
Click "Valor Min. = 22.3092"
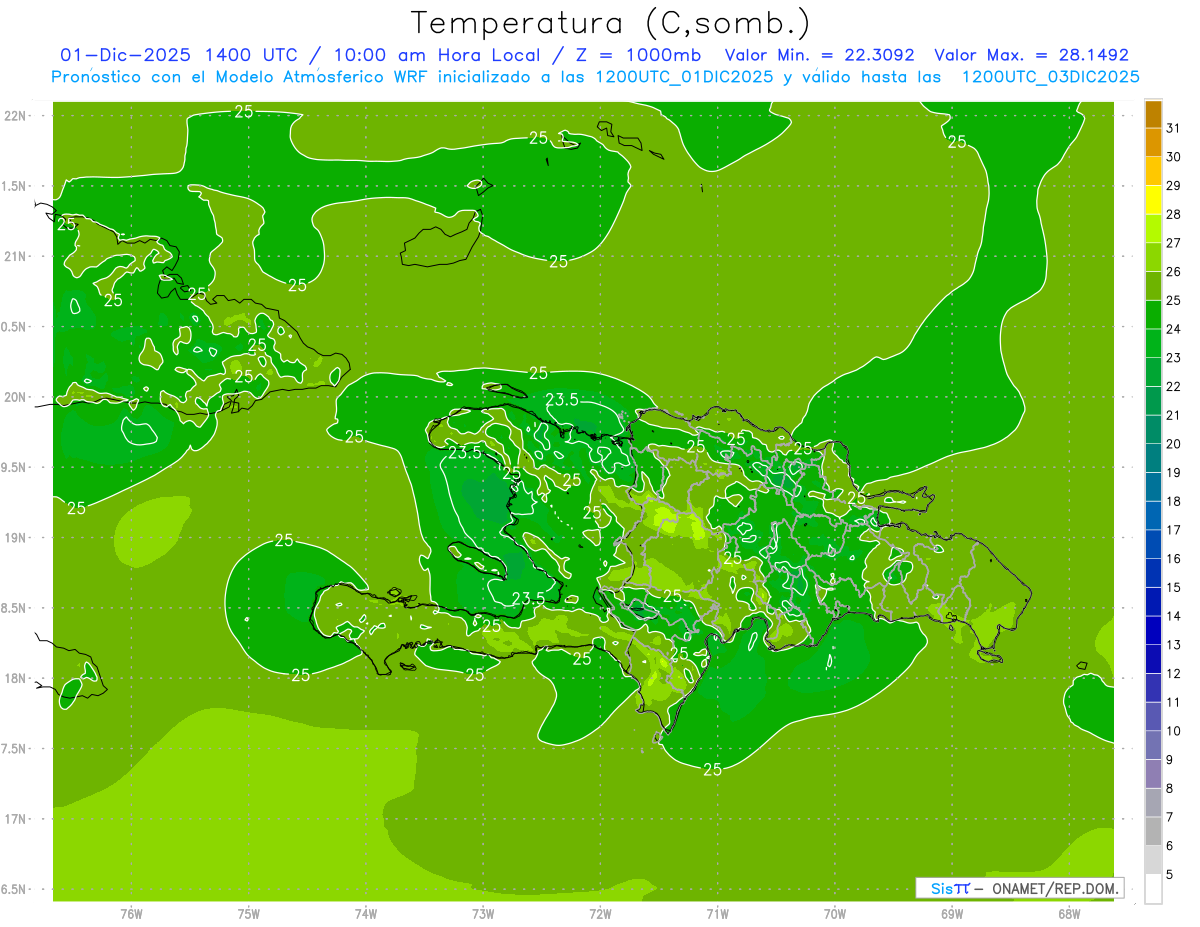819,55
